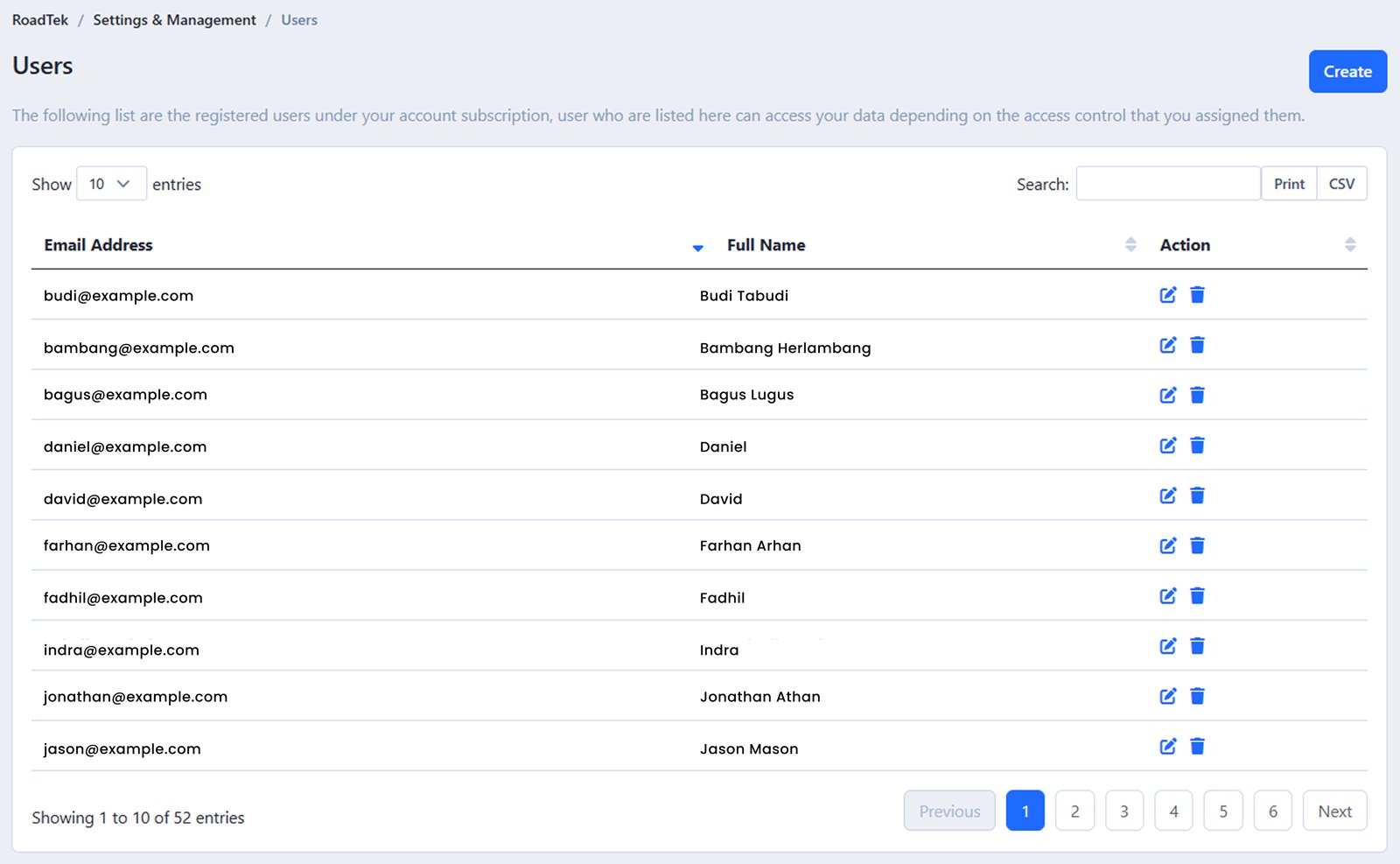Delete Budi Tabudi using trash icon
This screenshot has width=1400, height=864.
coord(1197,295)
